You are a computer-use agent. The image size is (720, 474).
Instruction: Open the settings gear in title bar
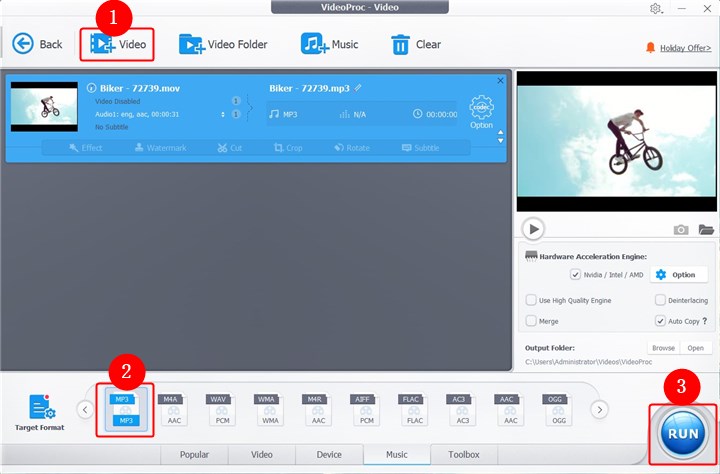pos(655,8)
